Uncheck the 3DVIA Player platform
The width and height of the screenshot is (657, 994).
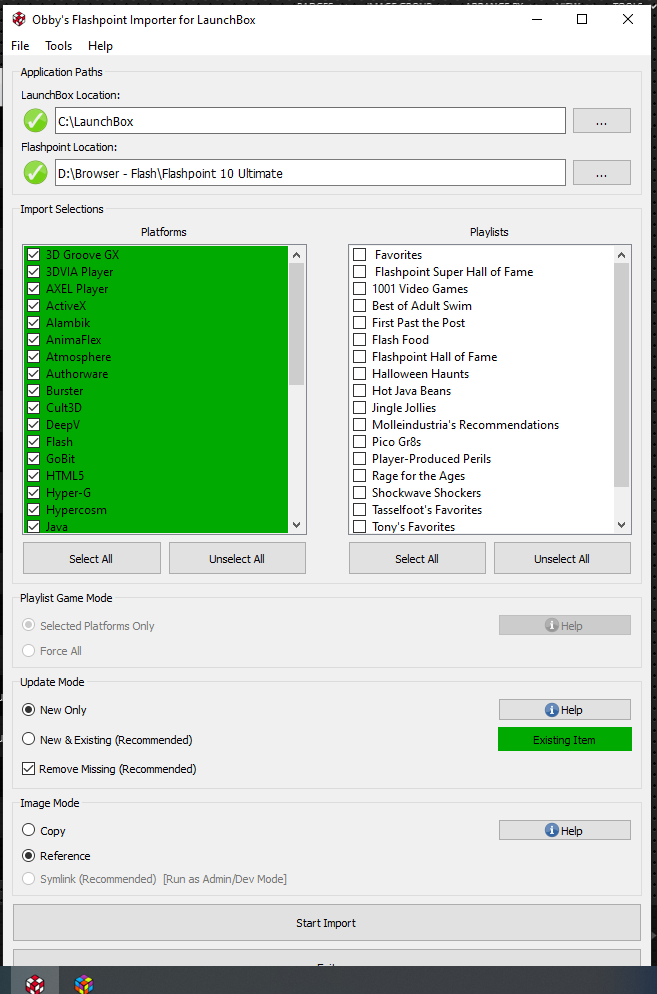pyautogui.click(x=34, y=272)
